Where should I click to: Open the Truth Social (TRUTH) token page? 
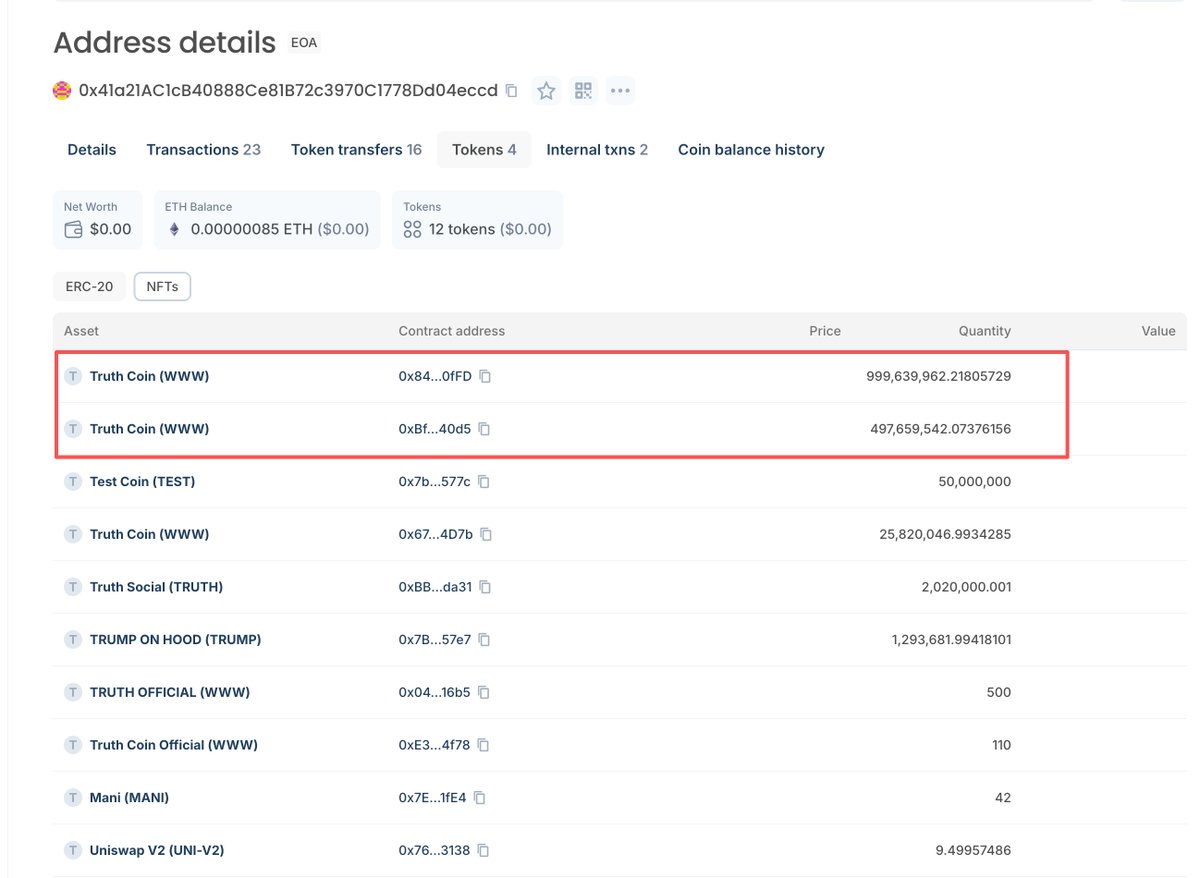[156, 588]
